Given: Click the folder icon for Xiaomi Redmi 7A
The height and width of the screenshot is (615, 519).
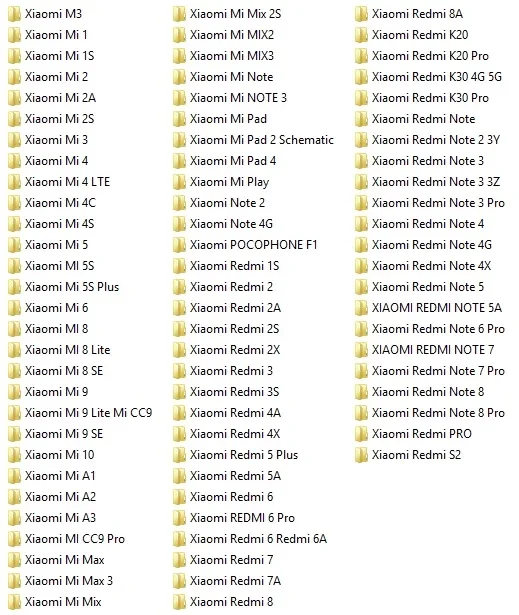Looking at the screenshot, I should [x=179, y=581].
